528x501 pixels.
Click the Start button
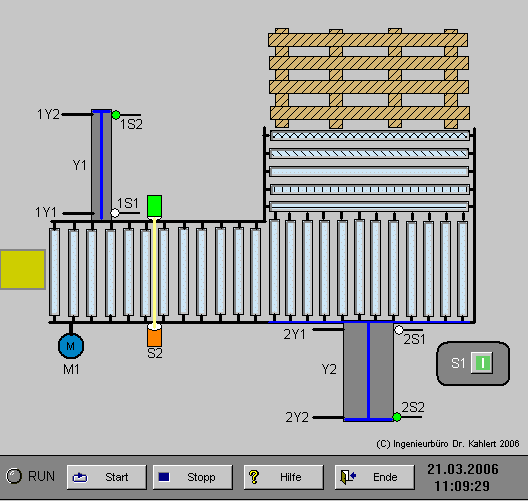[x=107, y=477]
